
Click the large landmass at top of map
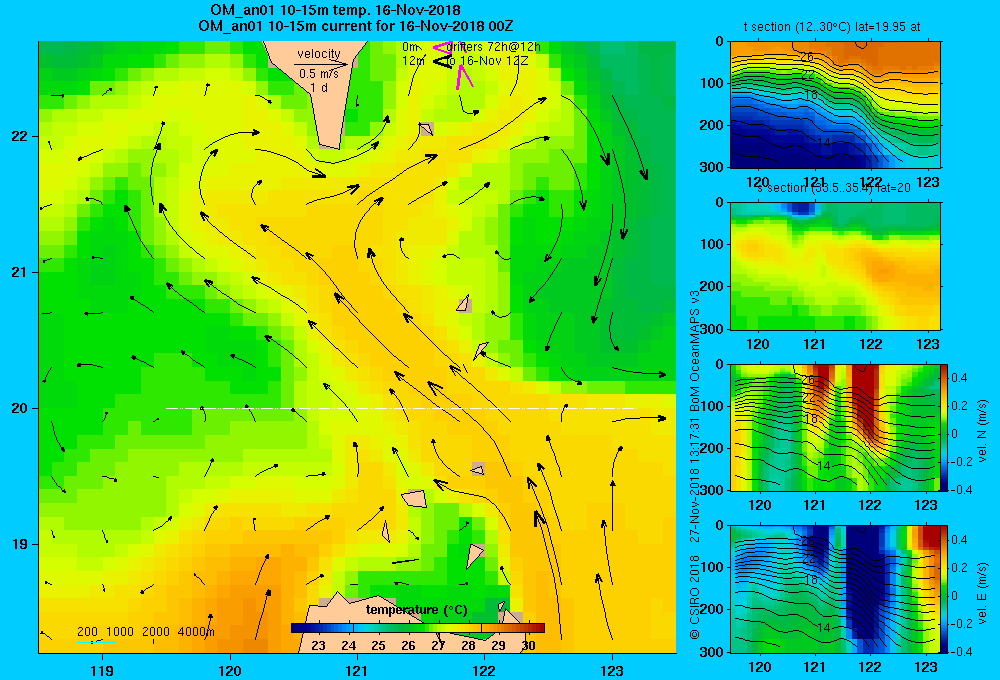(x=319, y=96)
